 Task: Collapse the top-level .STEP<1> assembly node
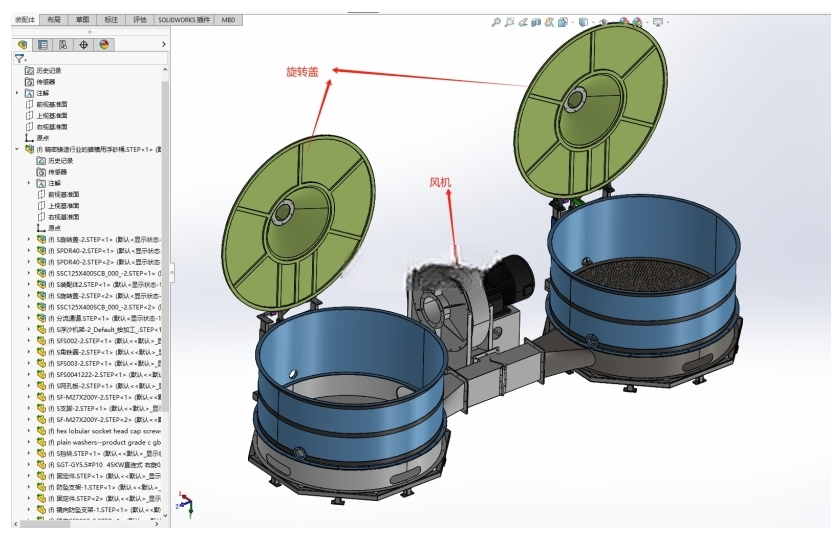18,149
